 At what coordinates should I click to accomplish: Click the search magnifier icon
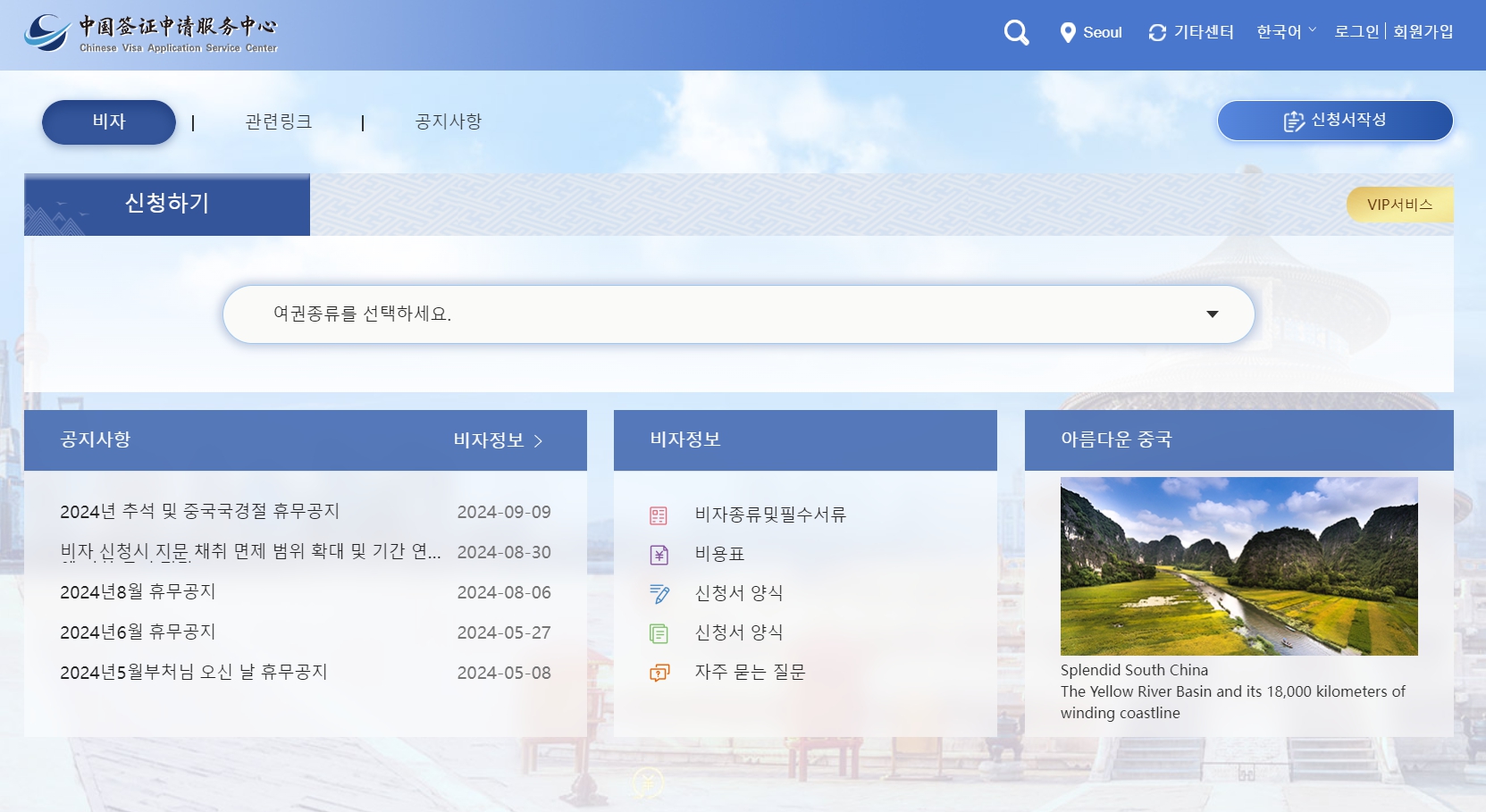pos(1015,32)
